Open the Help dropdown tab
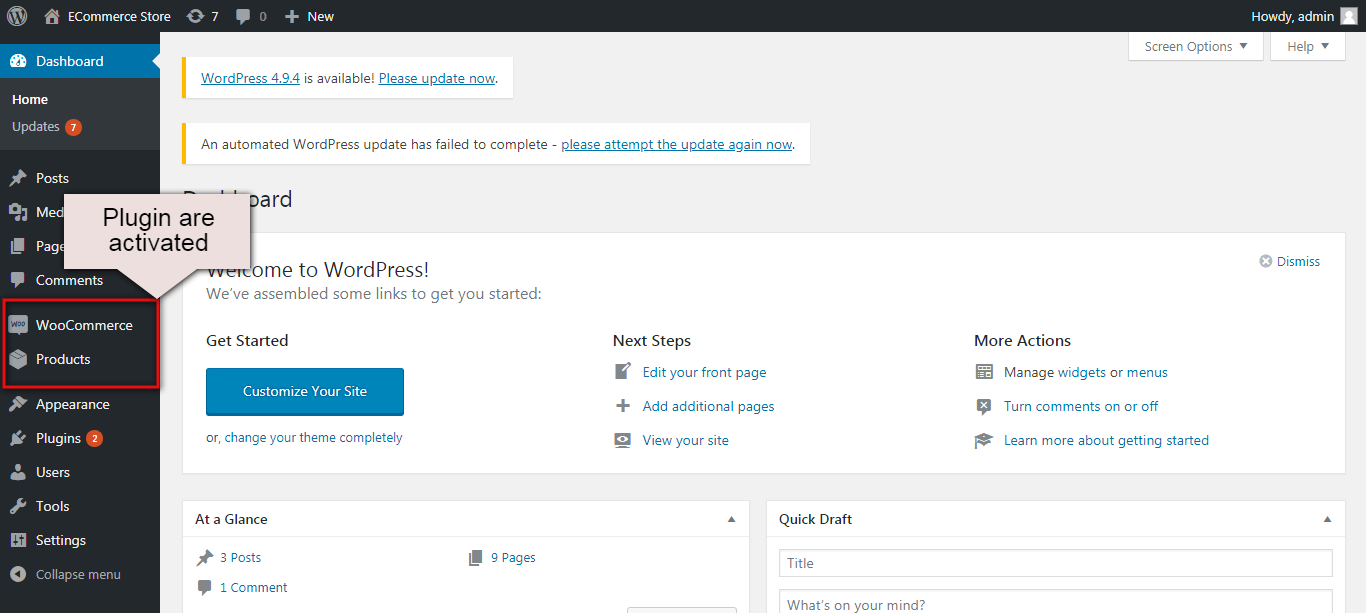Viewport: 1366px width, 613px height. pyautogui.click(x=1307, y=46)
